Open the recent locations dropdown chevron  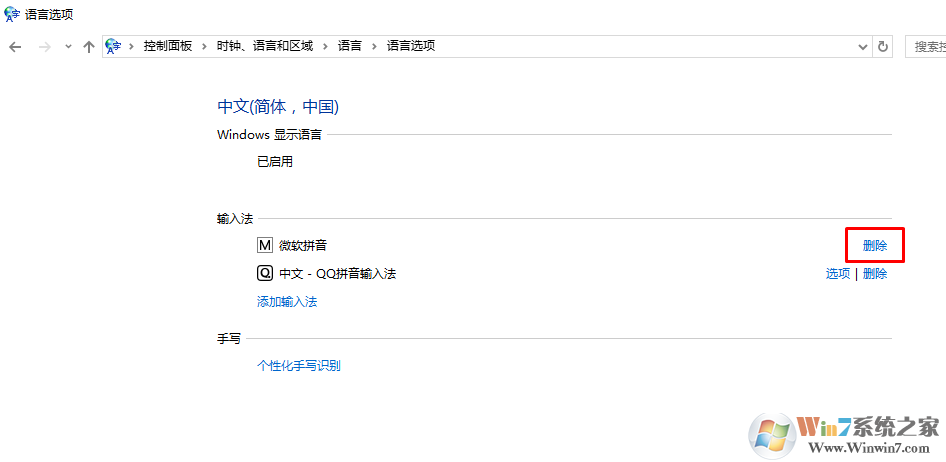click(x=68, y=46)
